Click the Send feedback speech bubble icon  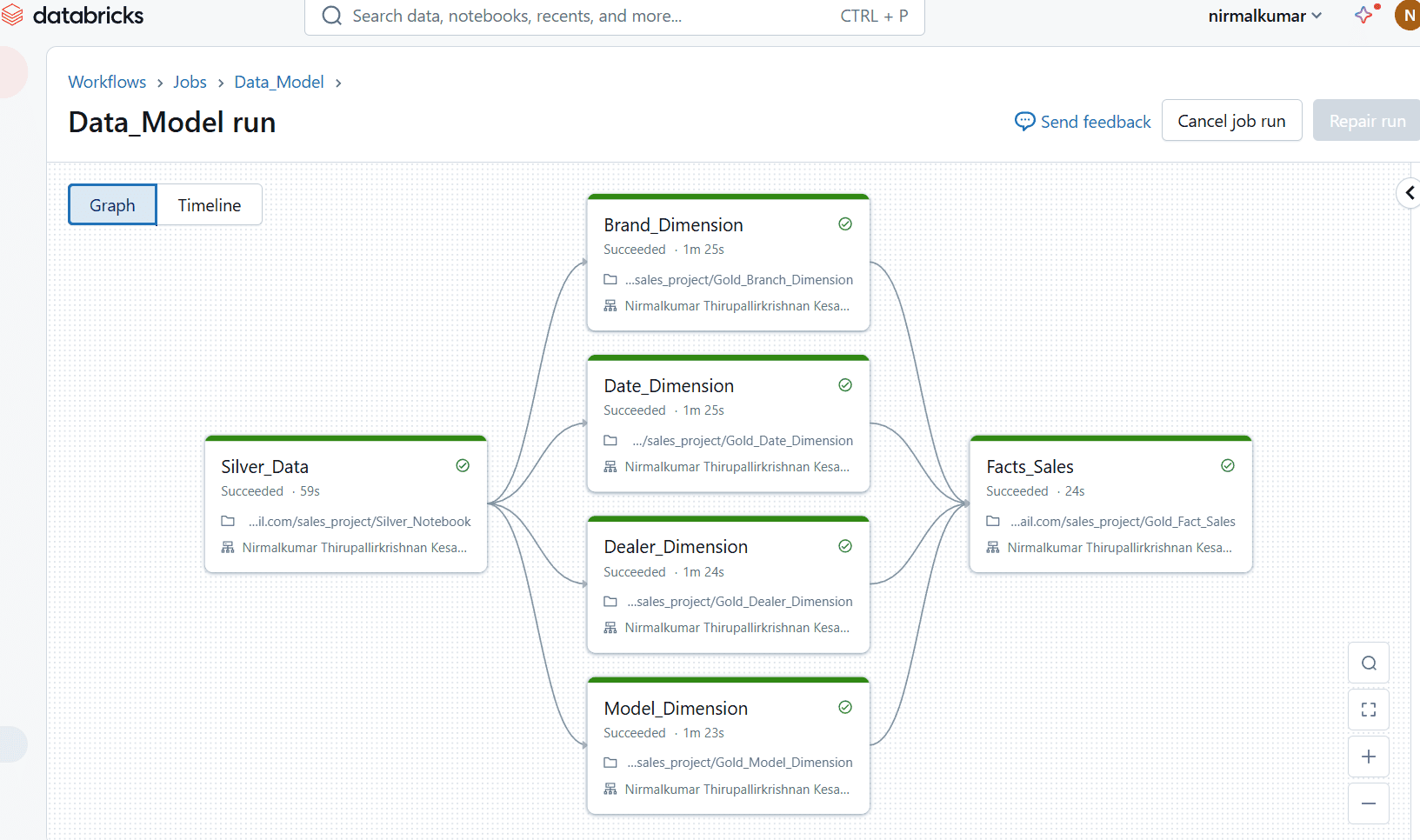click(x=1025, y=122)
